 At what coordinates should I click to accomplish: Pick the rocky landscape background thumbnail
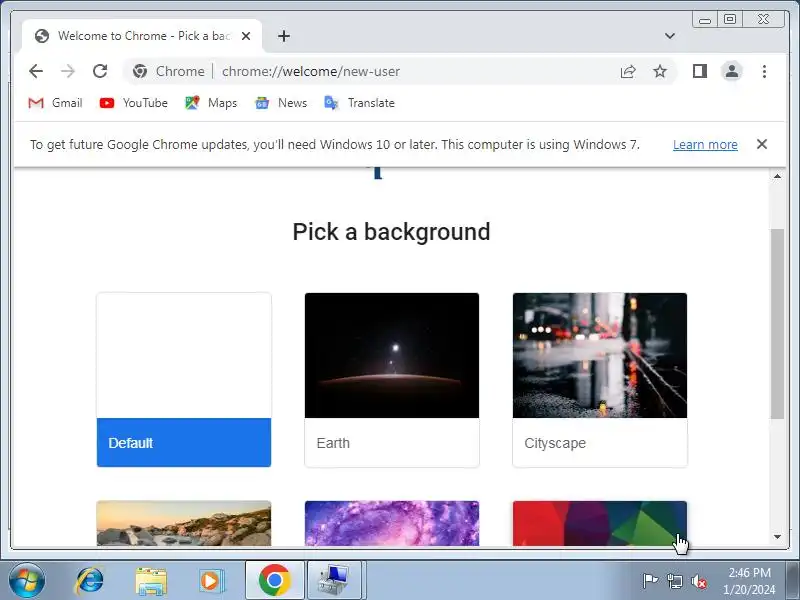[184, 523]
